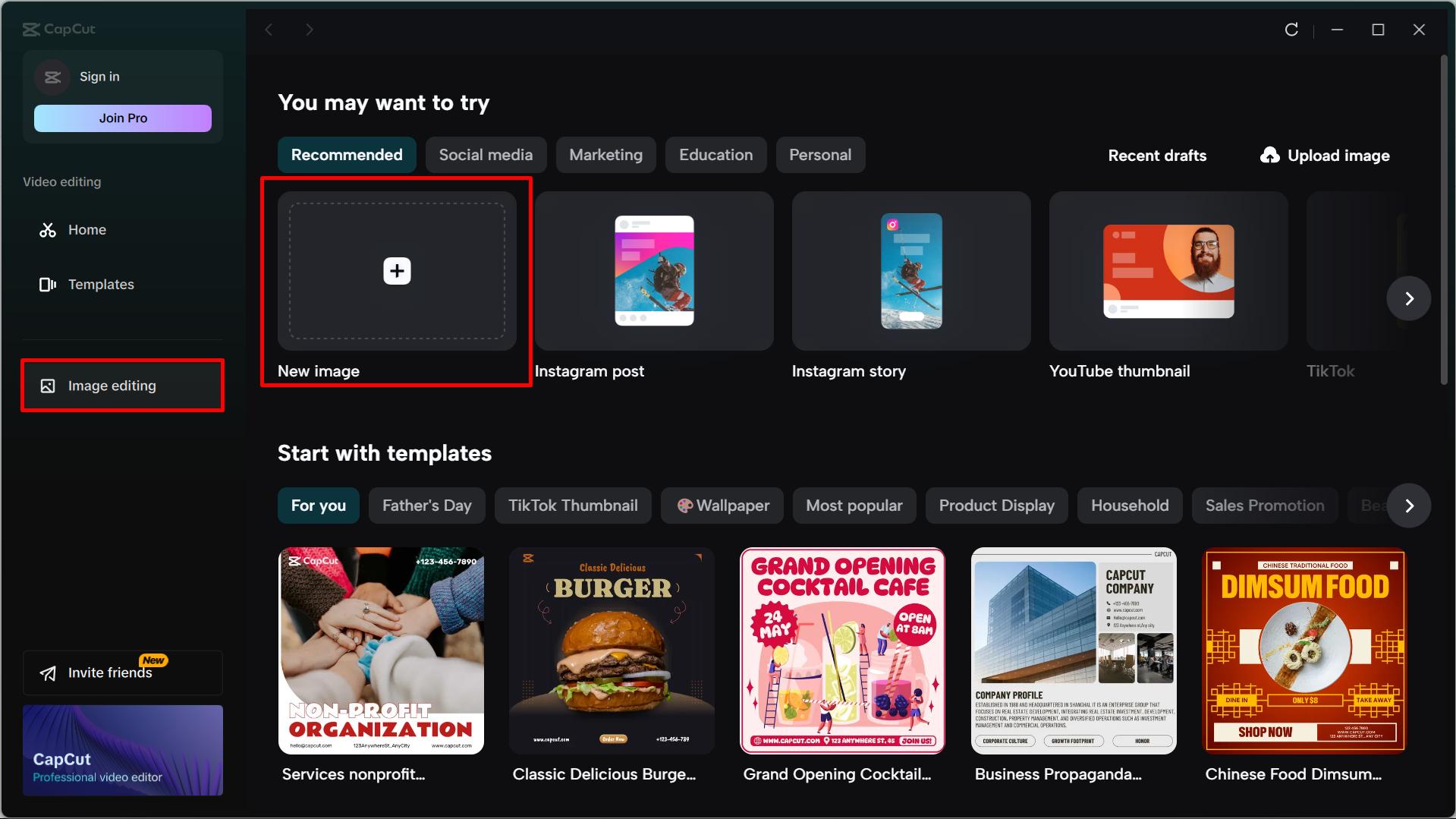Image resolution: width=1456 pixels, height=819 pixels.
Task: Refresh the page with the reload icon
Action: pos(1291,30)
